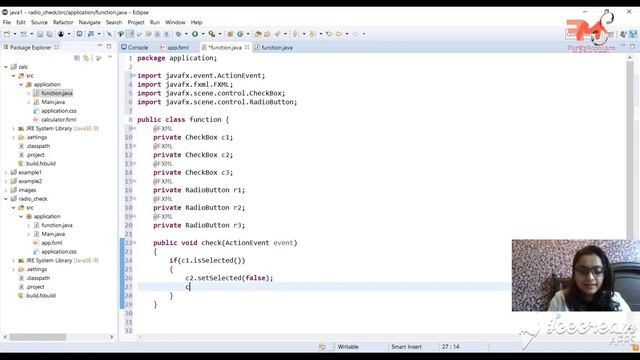Minimize the Package Explorer view
This screenshot has height=360, width=640.
[100, 46]
